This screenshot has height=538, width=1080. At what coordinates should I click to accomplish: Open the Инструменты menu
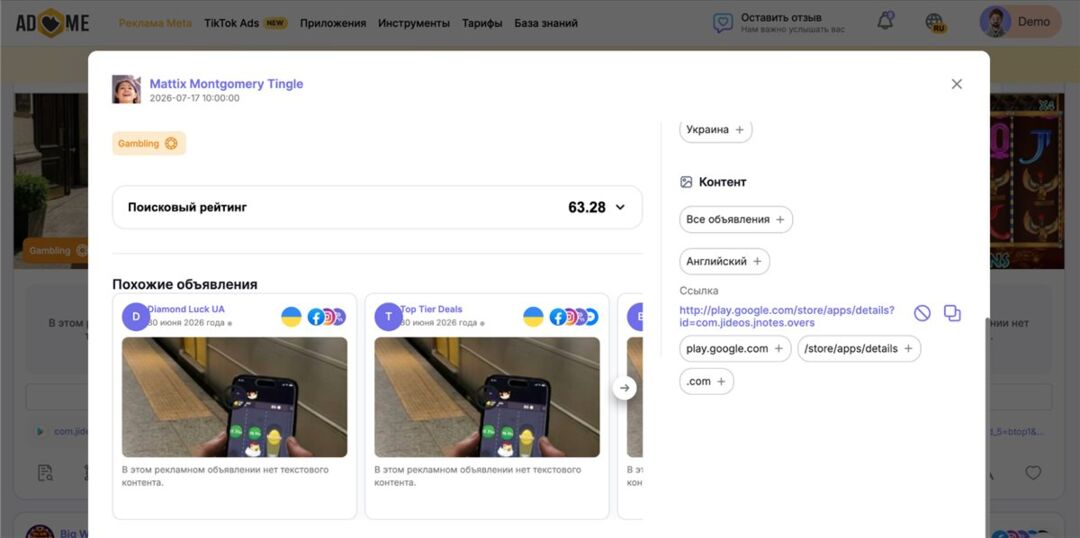[414, 23]
